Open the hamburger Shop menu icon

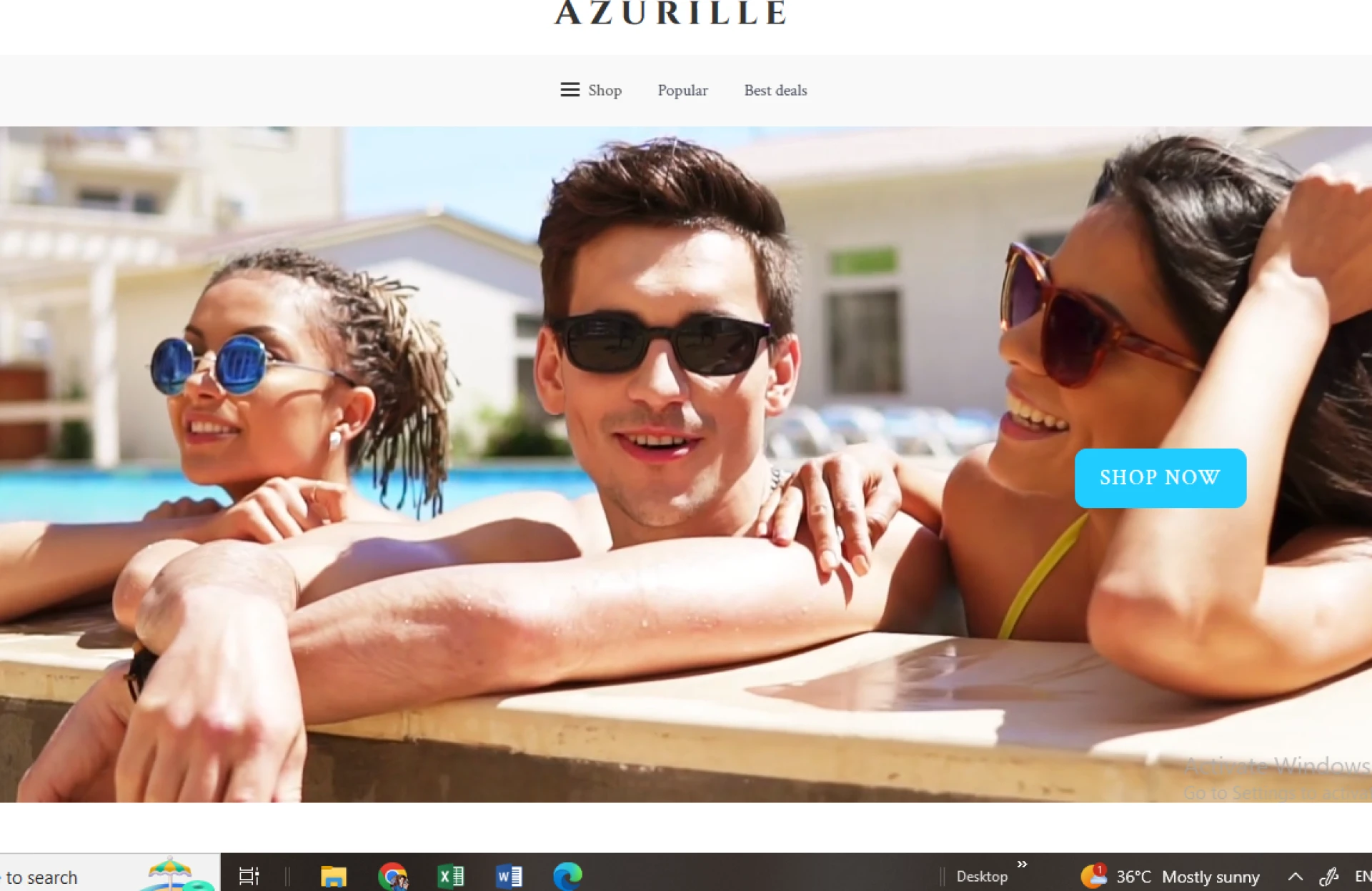click(x=570, y=90)
